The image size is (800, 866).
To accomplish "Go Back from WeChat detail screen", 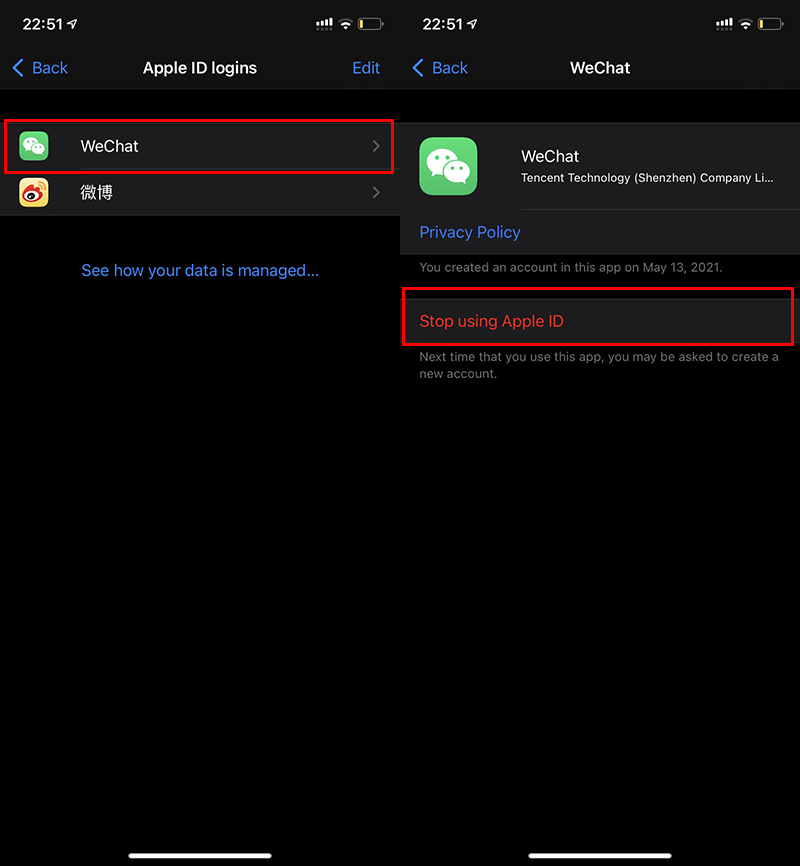I will [x=440, y=68].
